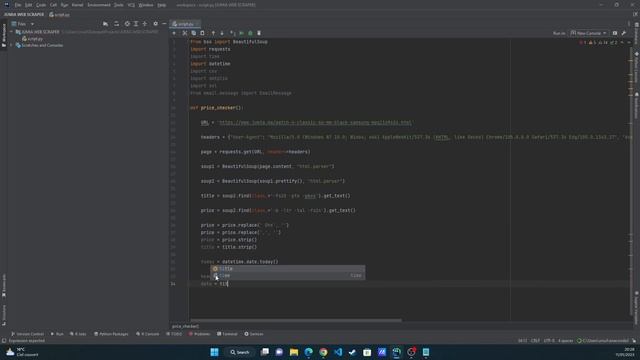Image resolution: width=640 pixels, height=360 pixels.
Task: Open the Windows Start menu
Action: click(214, 352)
